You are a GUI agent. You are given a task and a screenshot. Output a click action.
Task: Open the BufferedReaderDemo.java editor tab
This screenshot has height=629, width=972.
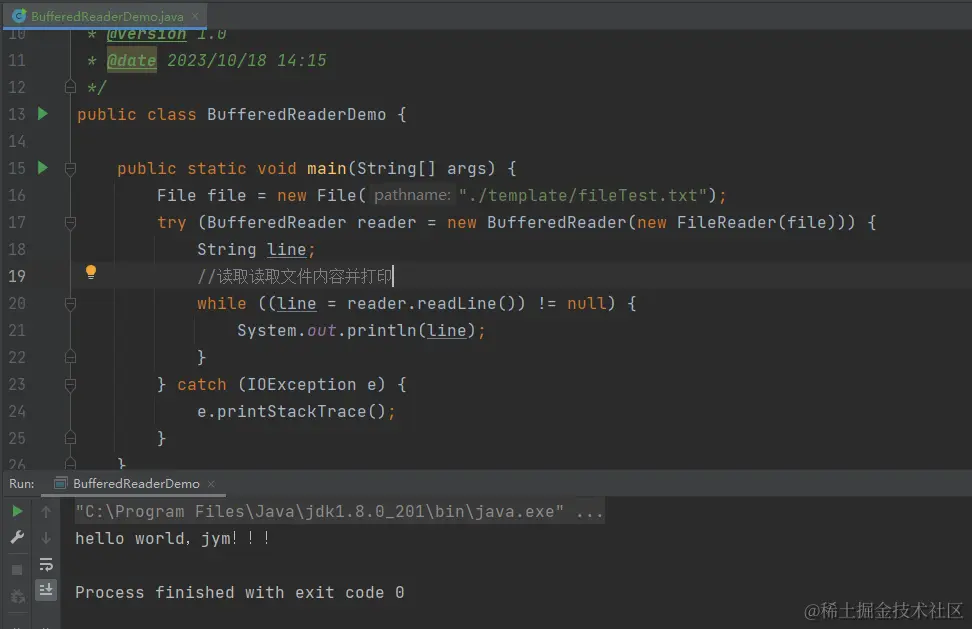[107, 16]
